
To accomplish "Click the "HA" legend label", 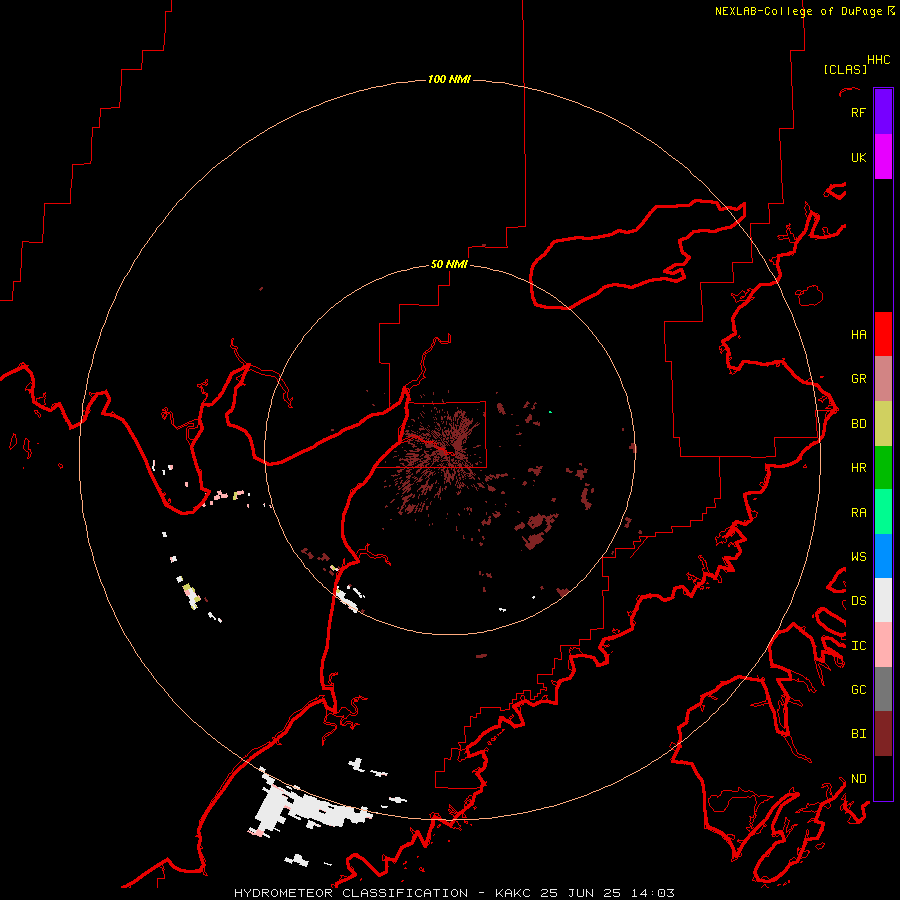I will coord(858,334).
